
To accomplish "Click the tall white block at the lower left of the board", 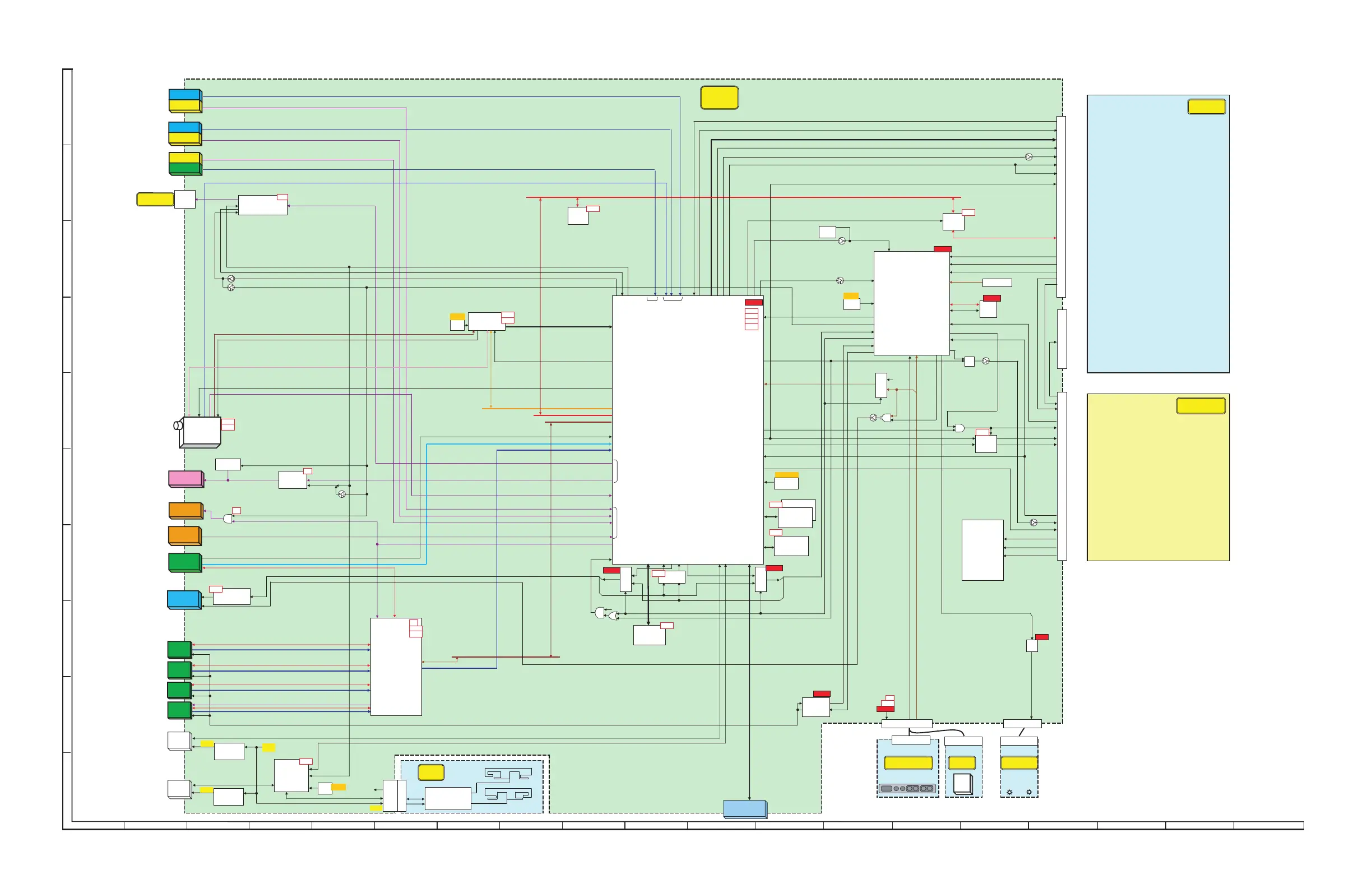I will (396, 667).
